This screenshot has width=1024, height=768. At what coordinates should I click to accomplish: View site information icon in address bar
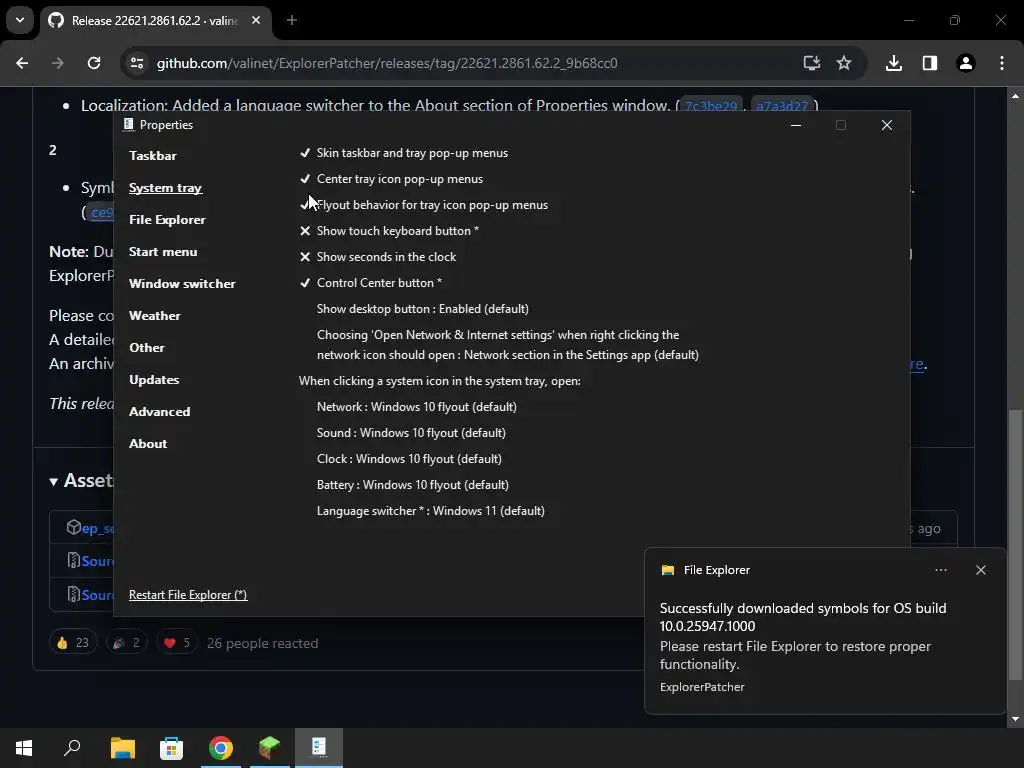point(137,63)
